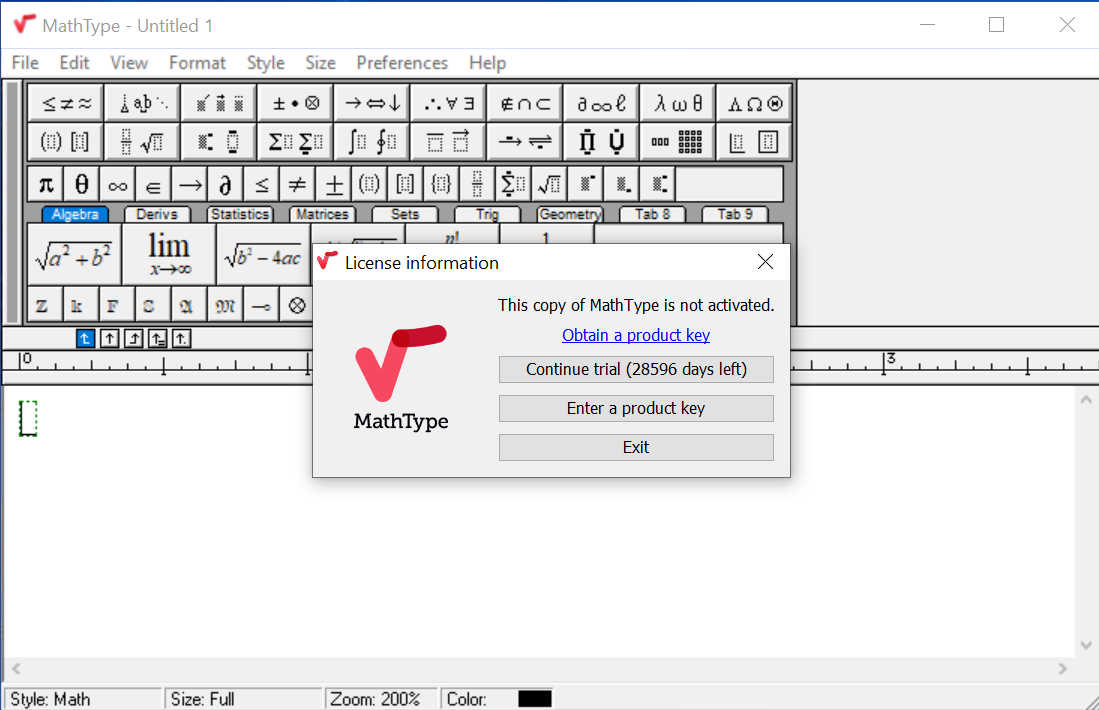Click the black Color swatch in status bar
This screenshot has height=710, width=1099.
point(535,699)
